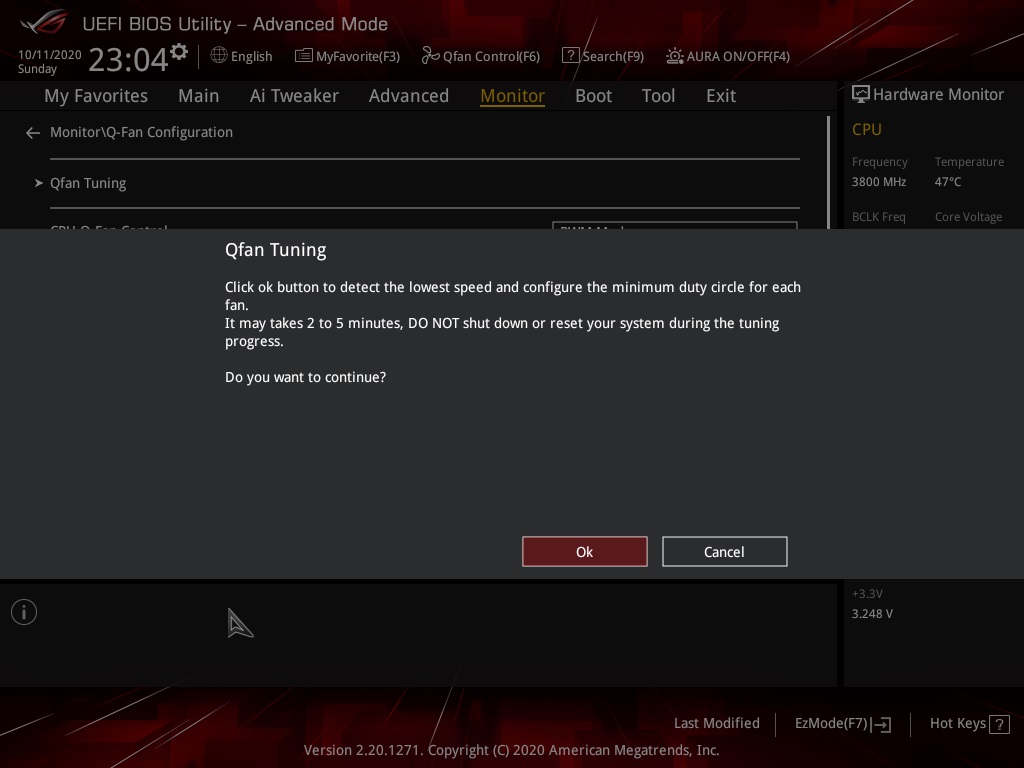Open clock settings gear icon
This screenshot has height=768, width=1024.
(179, 52)
